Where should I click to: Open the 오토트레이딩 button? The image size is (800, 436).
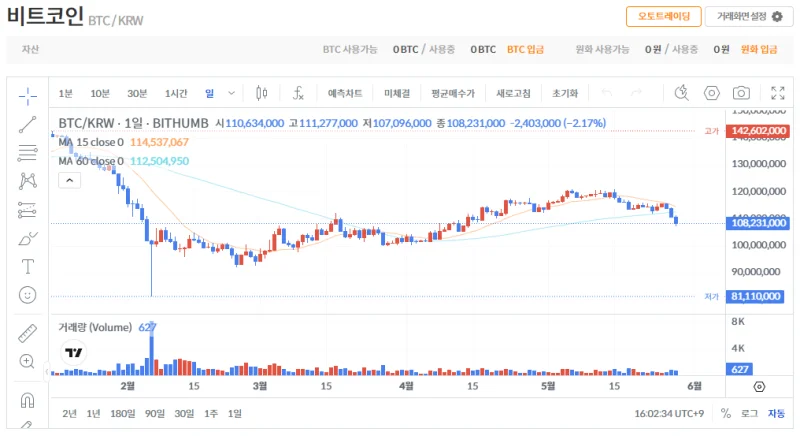[x=664, y=16]
